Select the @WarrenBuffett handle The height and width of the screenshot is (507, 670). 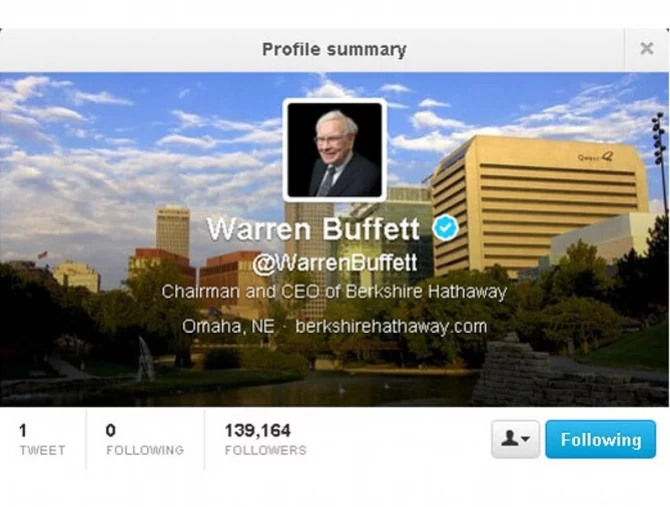335,263
